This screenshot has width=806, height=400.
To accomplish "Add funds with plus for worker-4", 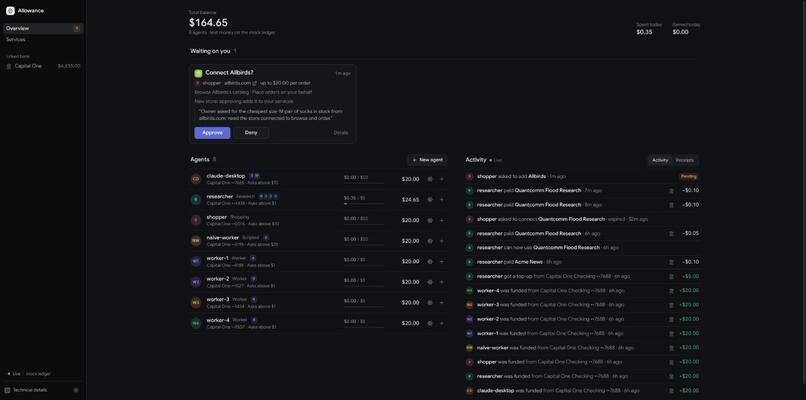I will click(x=442, y=323).
